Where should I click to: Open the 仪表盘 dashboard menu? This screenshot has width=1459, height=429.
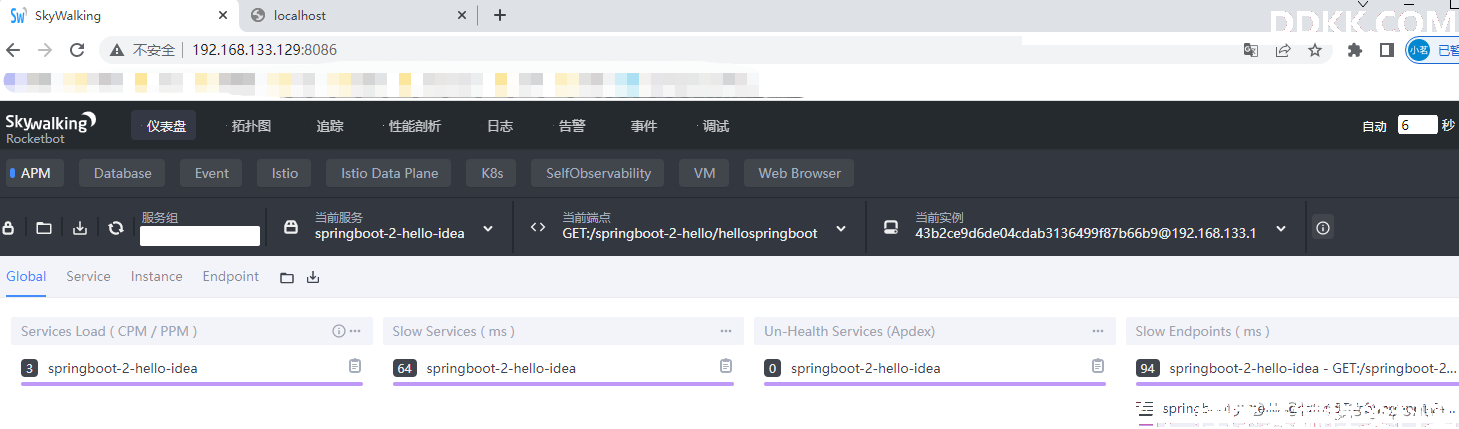(164, 126)
